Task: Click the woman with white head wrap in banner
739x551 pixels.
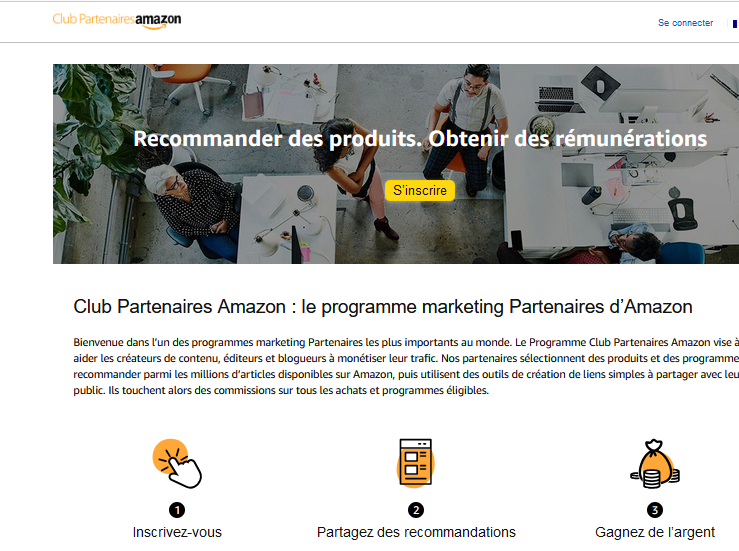Action: pos(193,207)
